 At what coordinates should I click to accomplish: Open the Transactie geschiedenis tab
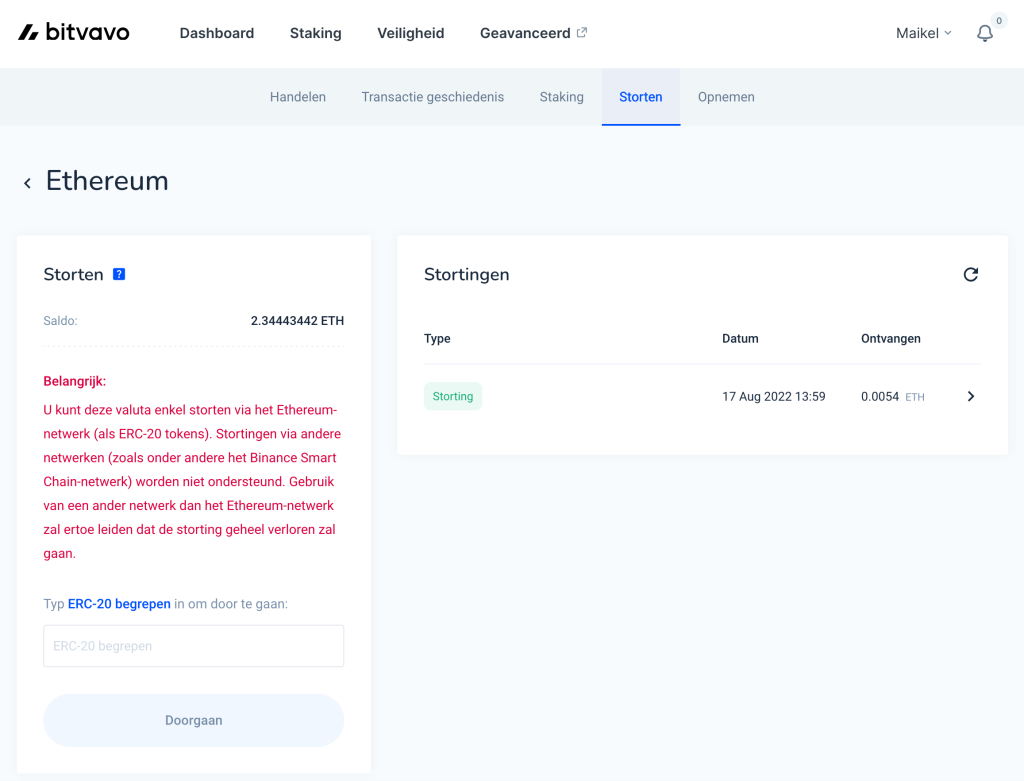click(x=432, y=96)
